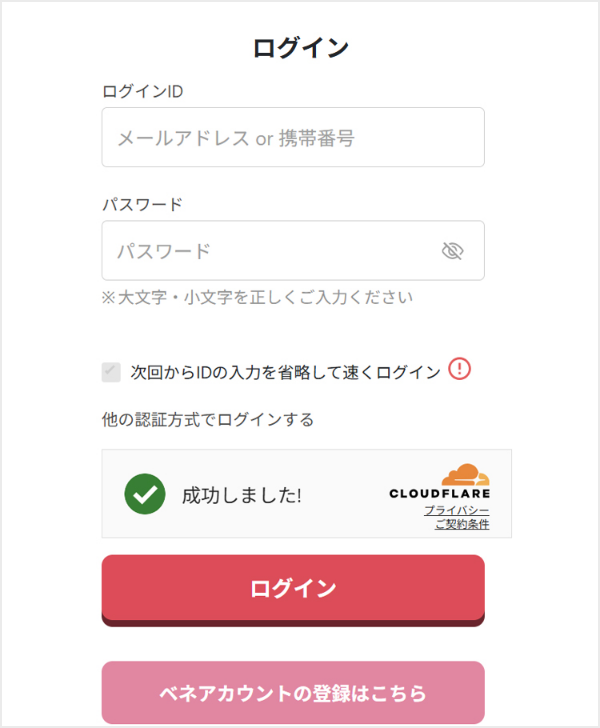Click the パスワード label above the field
Screen dimensions: 600x728
[x=142, y=205]
